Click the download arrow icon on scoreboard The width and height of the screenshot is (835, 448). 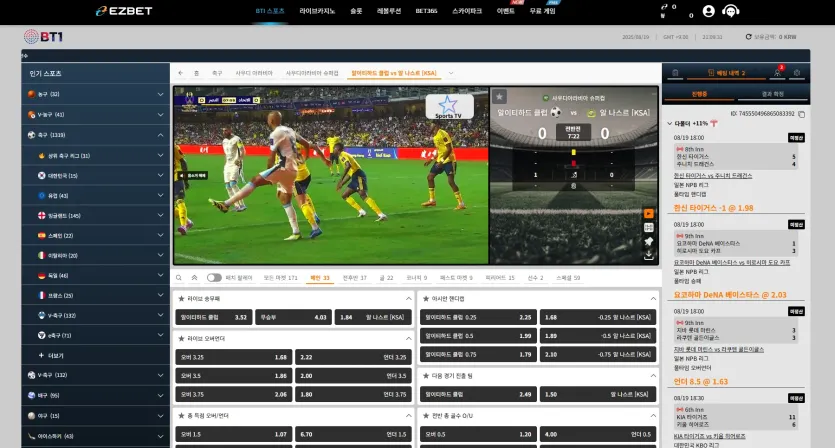[x=648, y=256]
